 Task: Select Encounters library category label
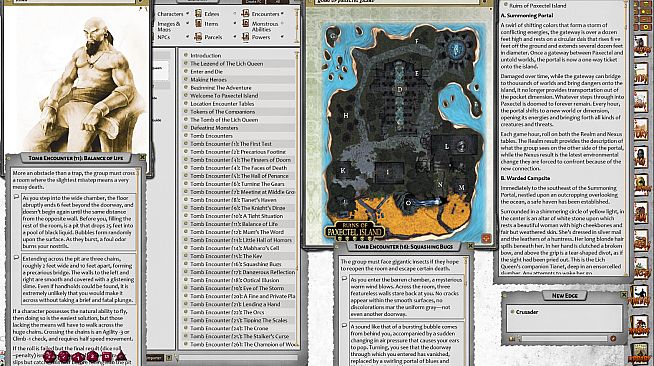[265, 14]
